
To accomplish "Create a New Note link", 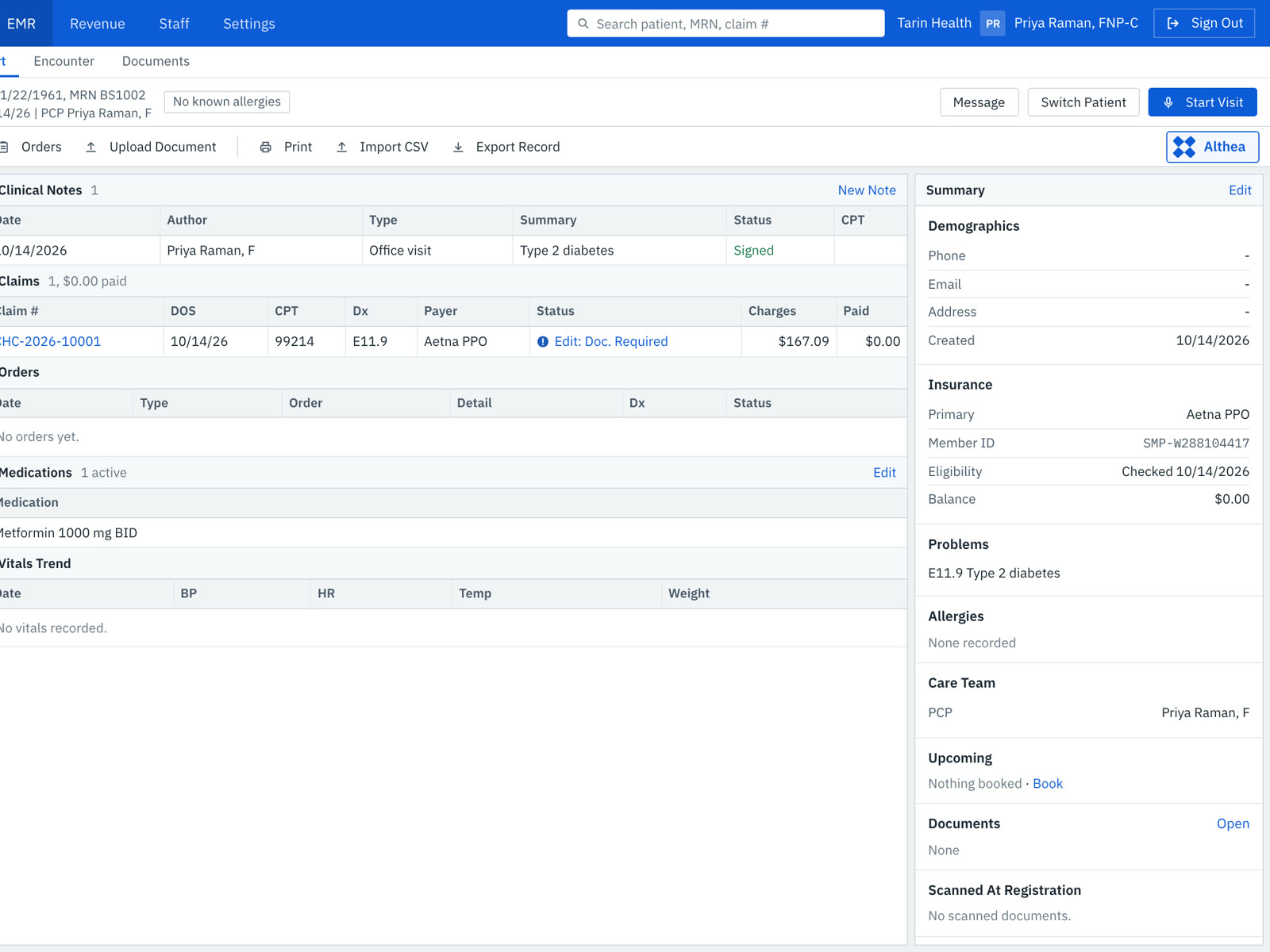I will click(x=867, y=190).
